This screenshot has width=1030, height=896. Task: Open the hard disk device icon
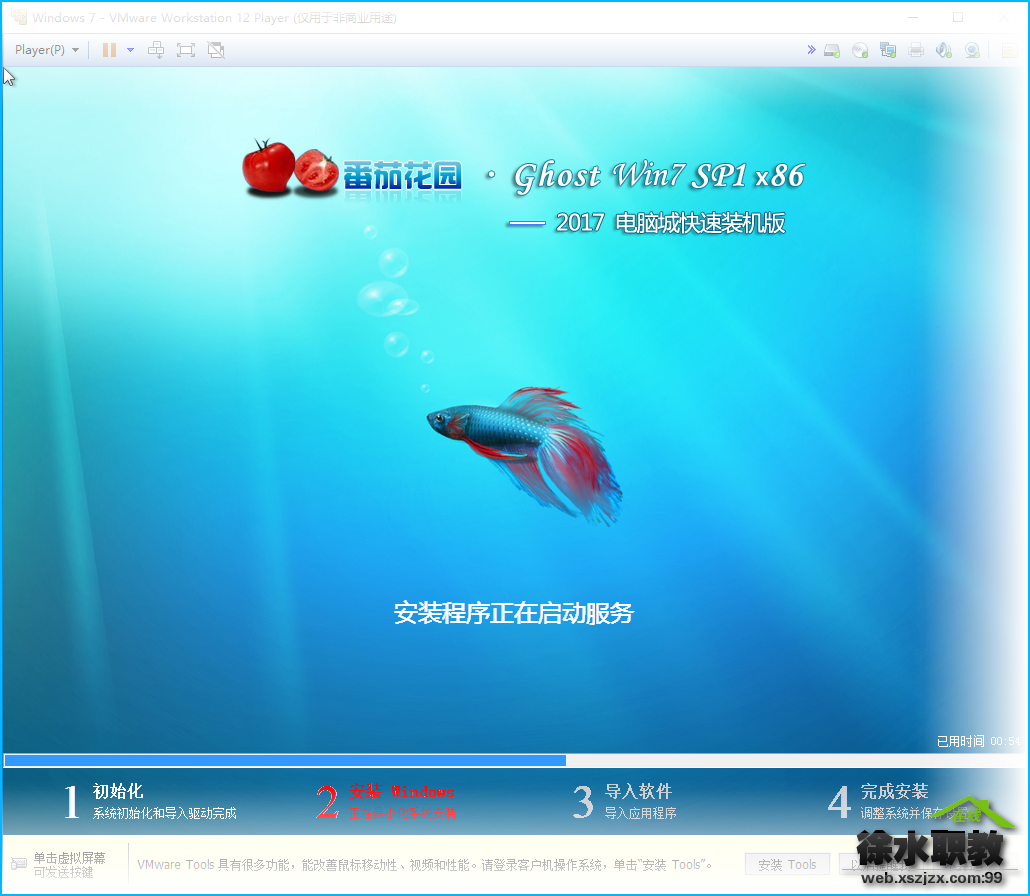click(832, 50)
